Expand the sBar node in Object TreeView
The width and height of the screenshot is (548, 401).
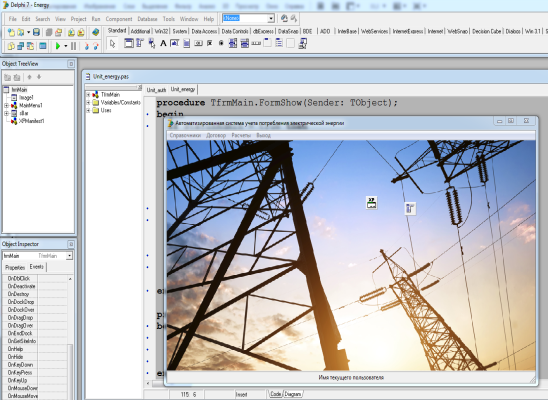click(6, 113)
